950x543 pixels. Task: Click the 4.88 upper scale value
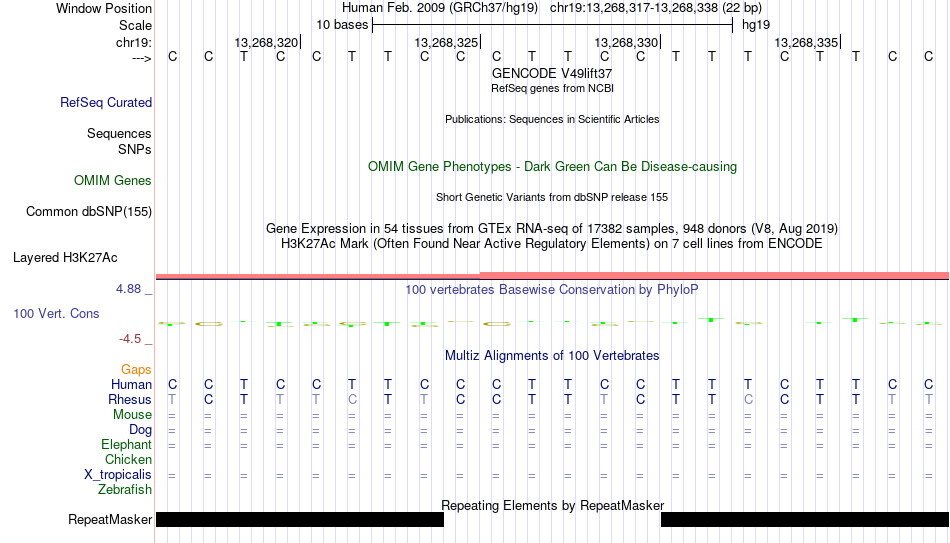(x=128, y=289)
